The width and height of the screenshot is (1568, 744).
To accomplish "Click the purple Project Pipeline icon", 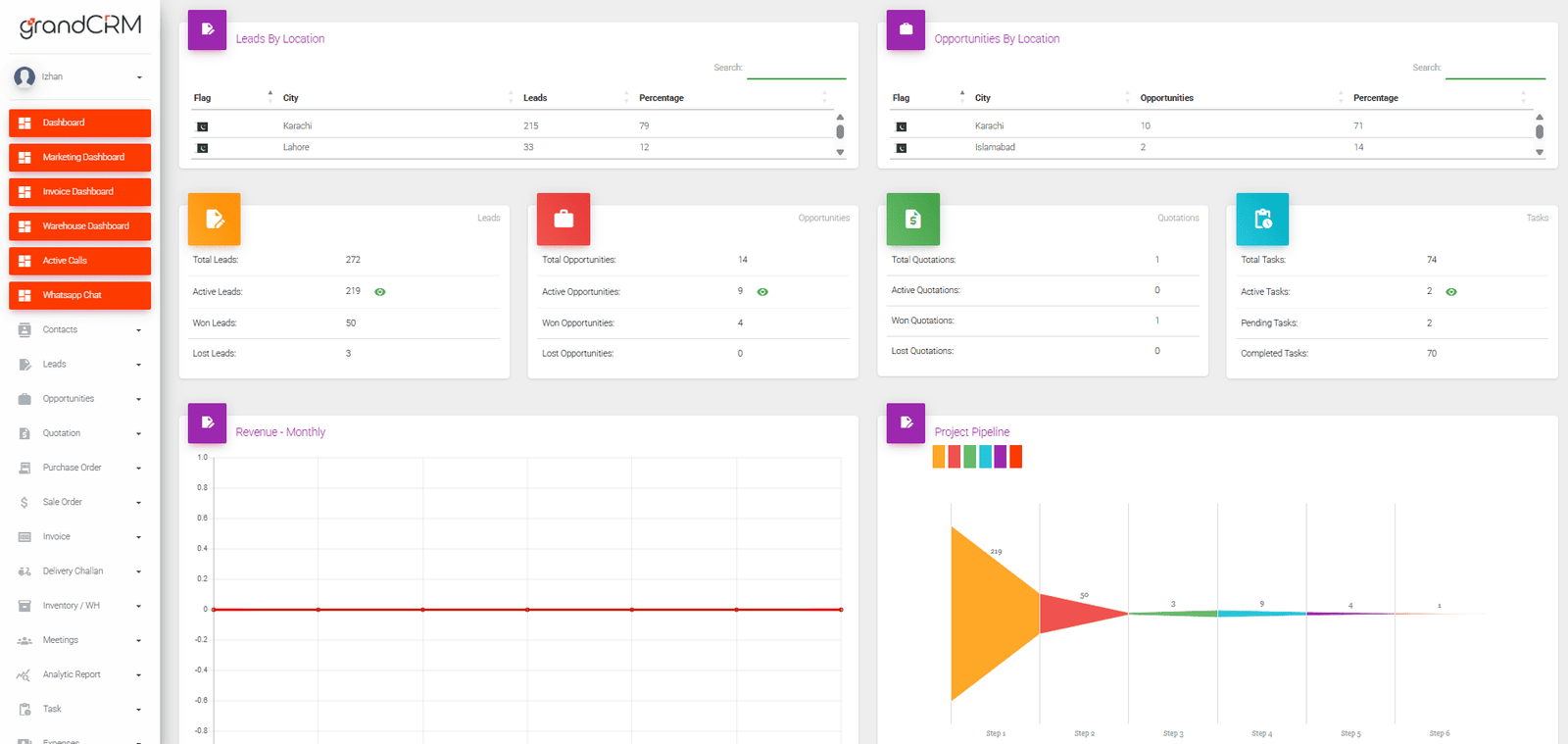I will pos(906,422).
